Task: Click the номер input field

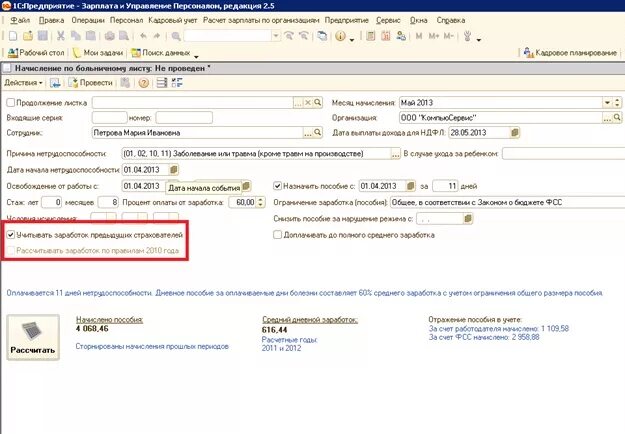Action: (184, 118)
